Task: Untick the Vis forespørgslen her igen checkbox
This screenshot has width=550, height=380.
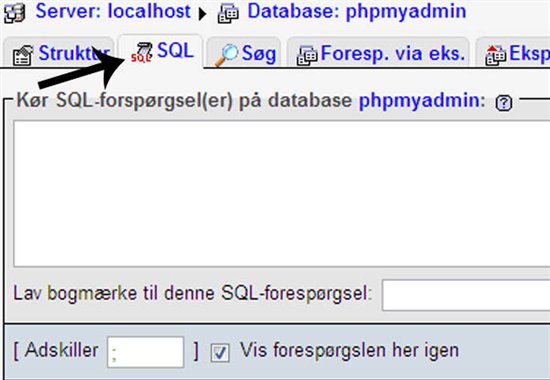Action: [x=220, y=353]
